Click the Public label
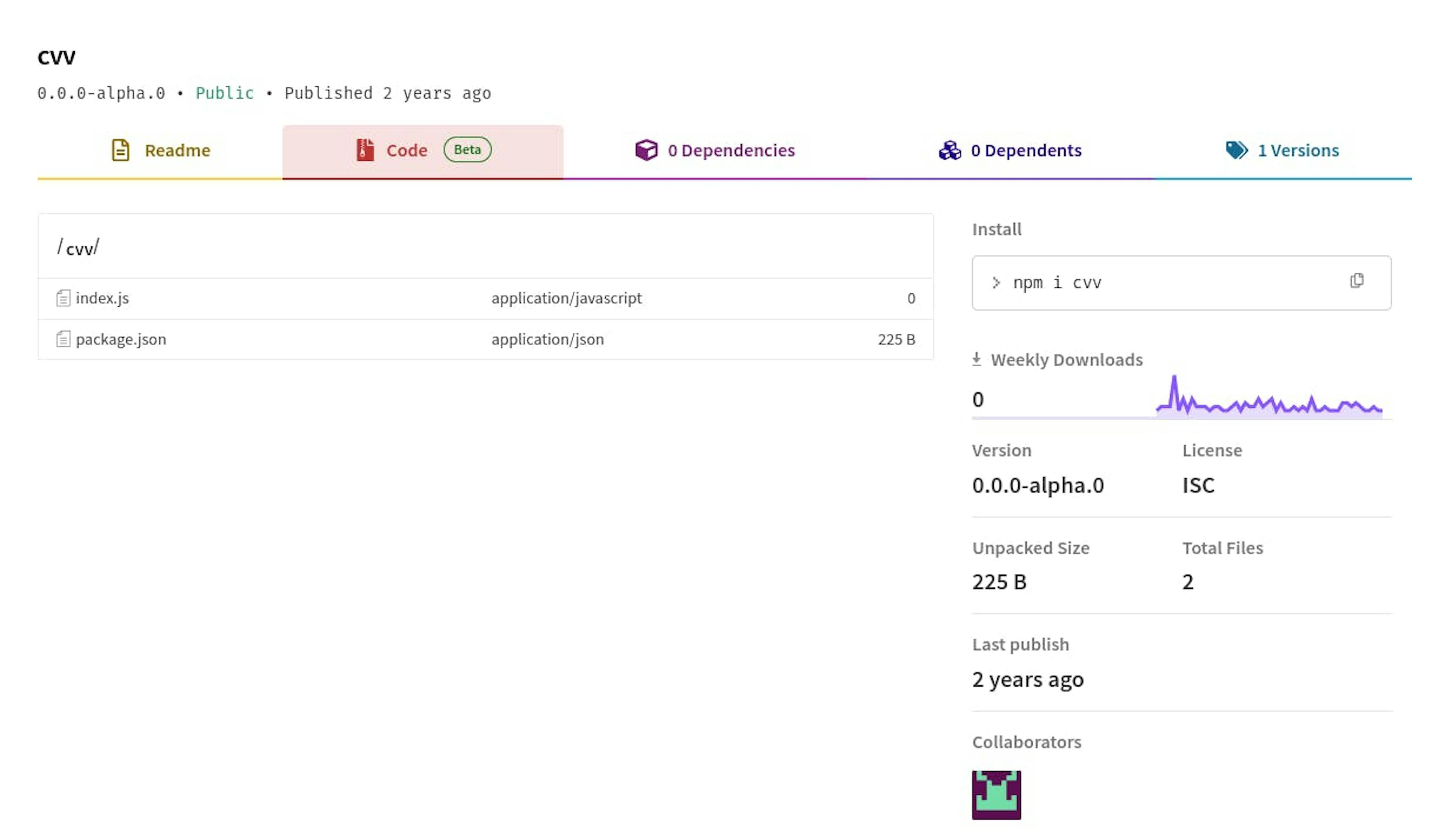This screenshot has height=840, width=1452. point(225,93)
